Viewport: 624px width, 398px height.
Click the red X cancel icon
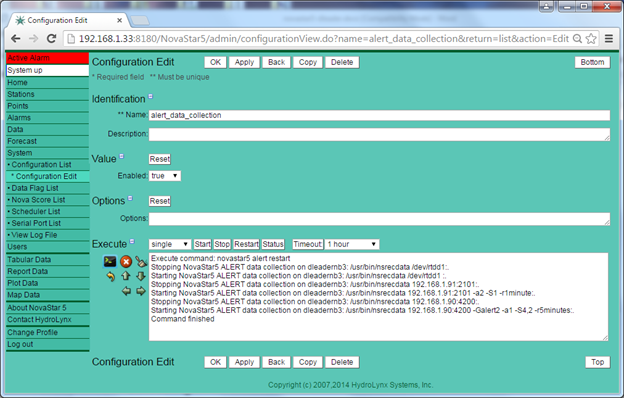coord(126,261)
